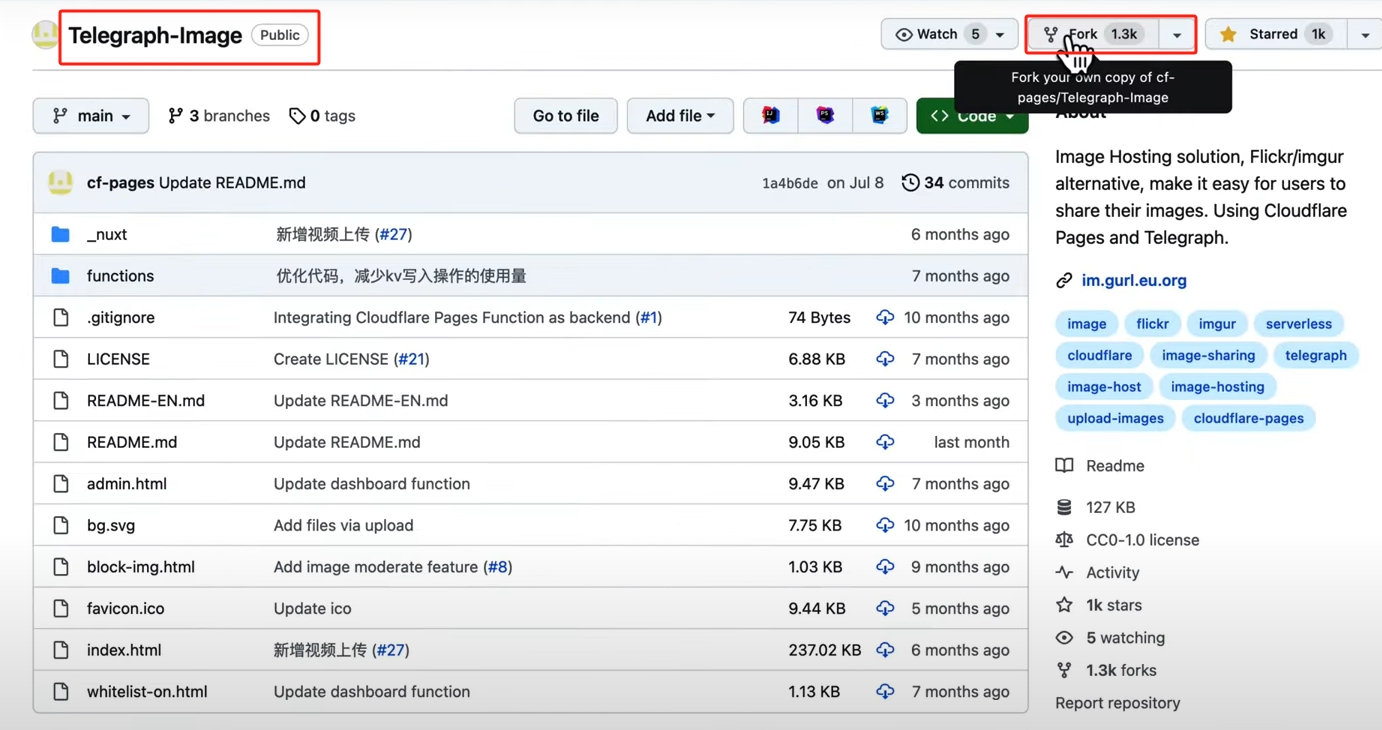1382x730 pixels.
Task: Open the im.gurl.eu.org website link
Action: 1134,281
